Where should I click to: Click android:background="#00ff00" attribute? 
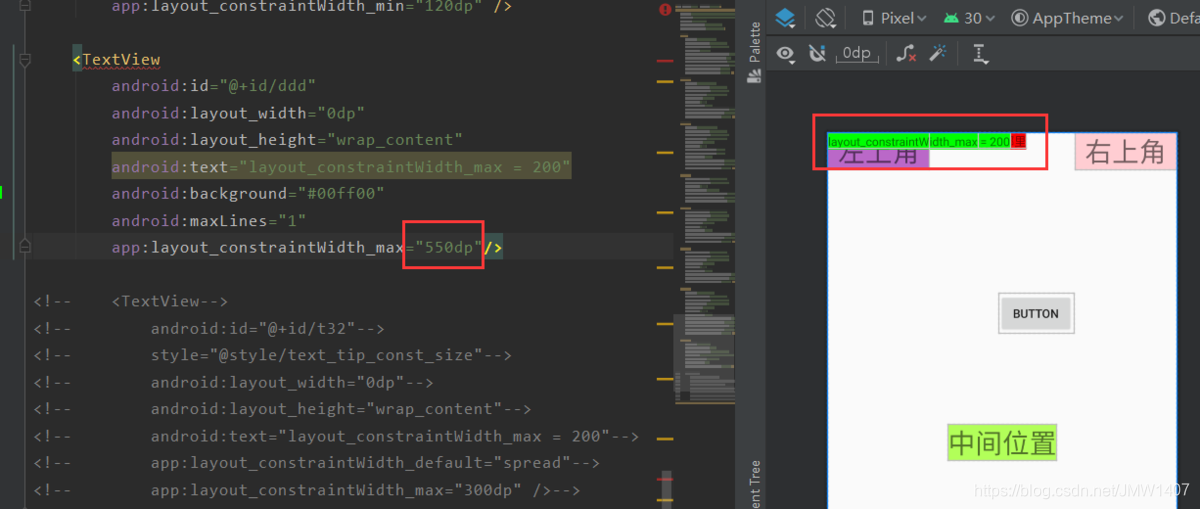pyautogui.click(x=248, y=193)
